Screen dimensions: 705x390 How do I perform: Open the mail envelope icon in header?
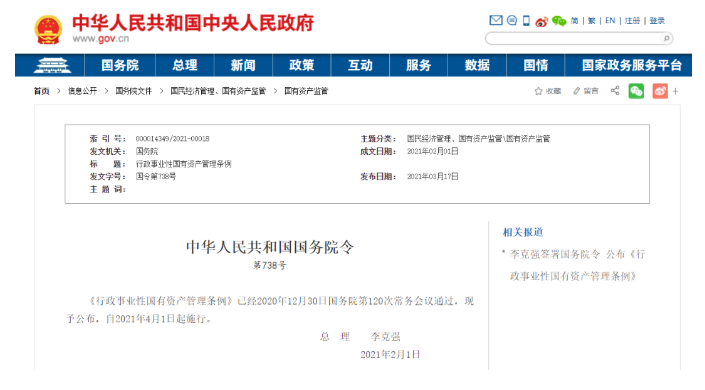495,20
